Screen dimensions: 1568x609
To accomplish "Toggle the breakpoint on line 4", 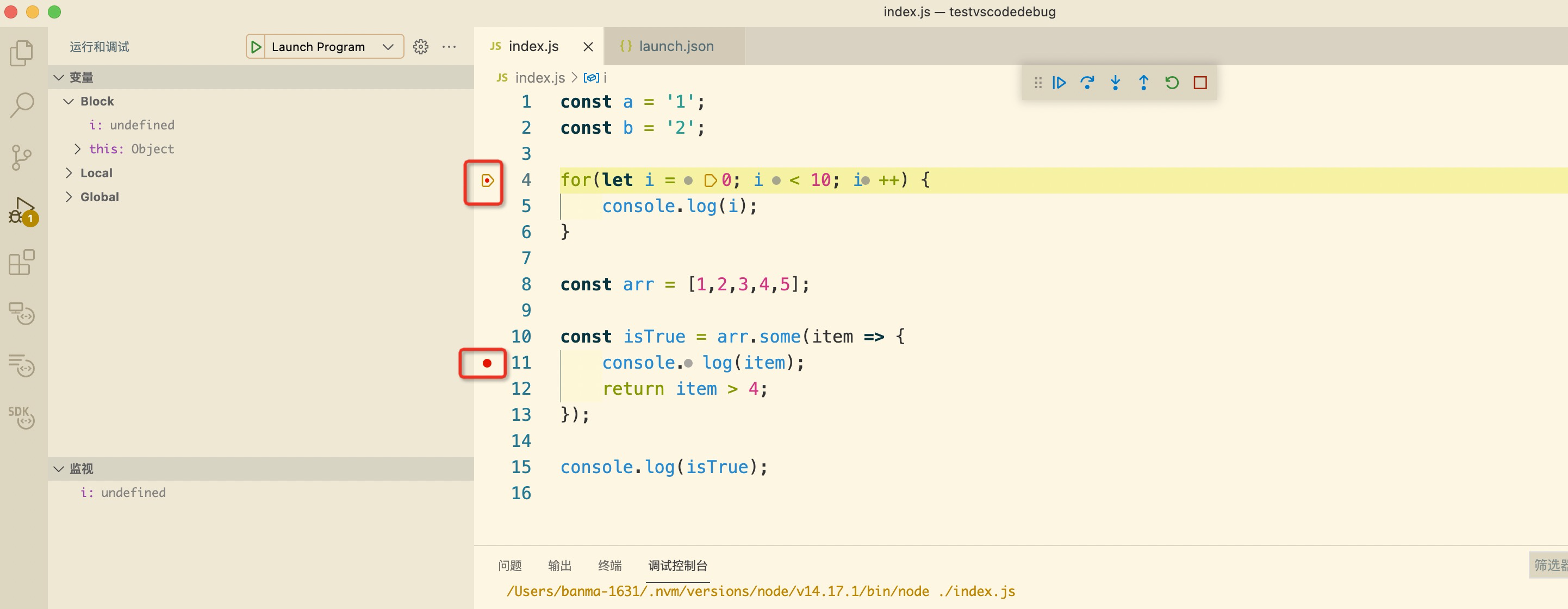I will (487, 181).
